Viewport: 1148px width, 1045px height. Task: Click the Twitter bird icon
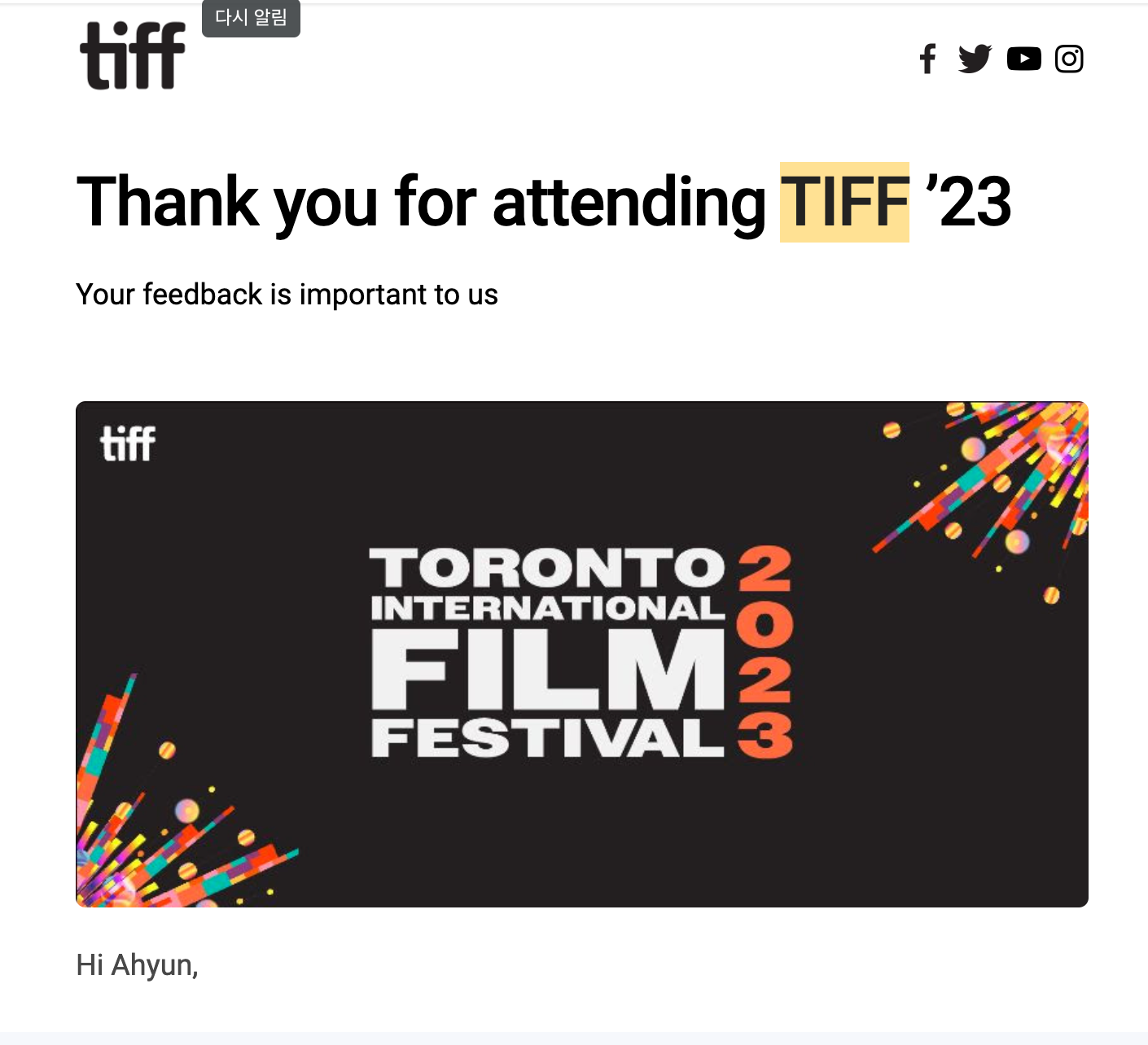[975, 59]
